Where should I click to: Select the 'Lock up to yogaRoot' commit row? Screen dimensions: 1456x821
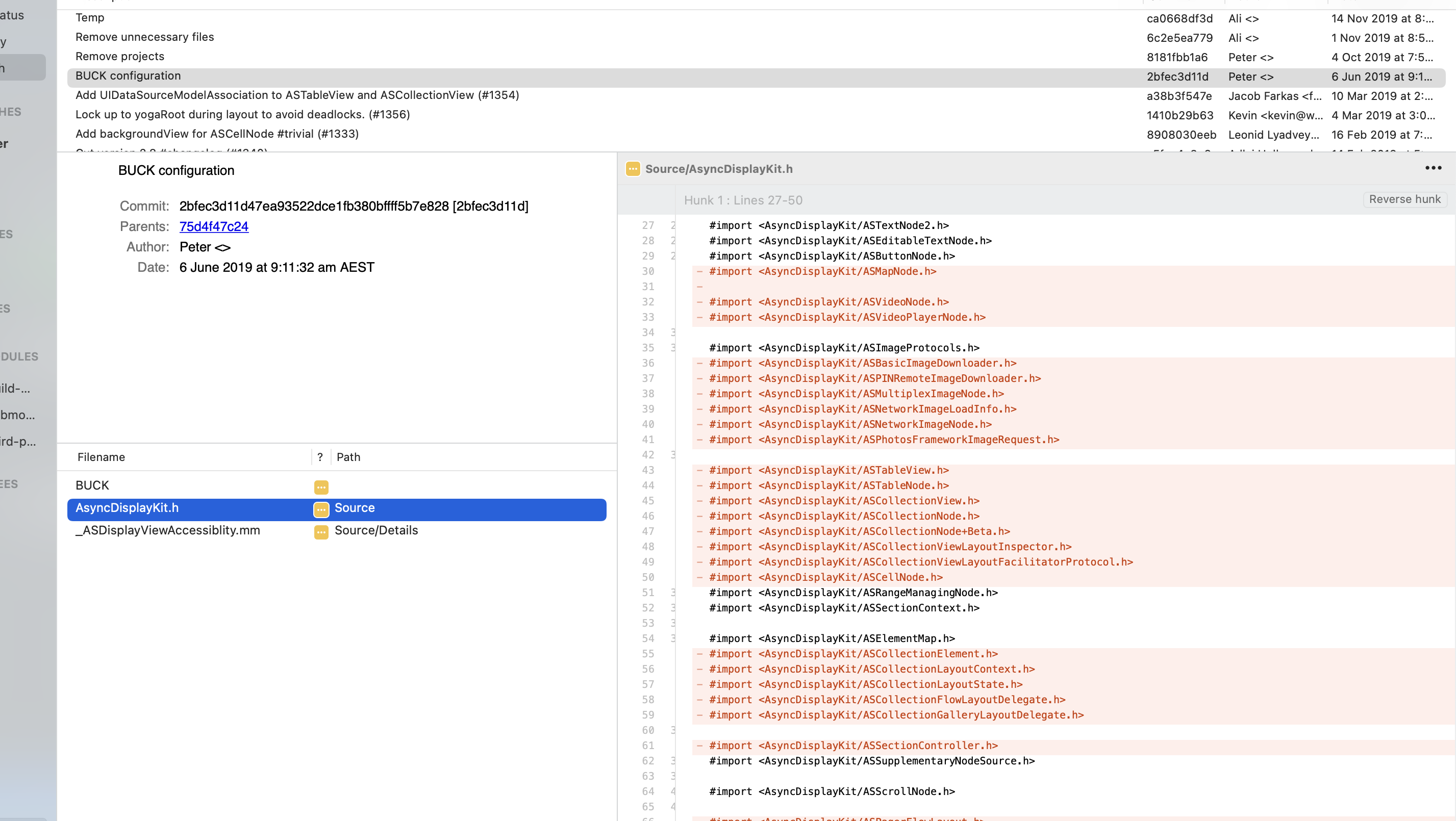tap(242, 115)
